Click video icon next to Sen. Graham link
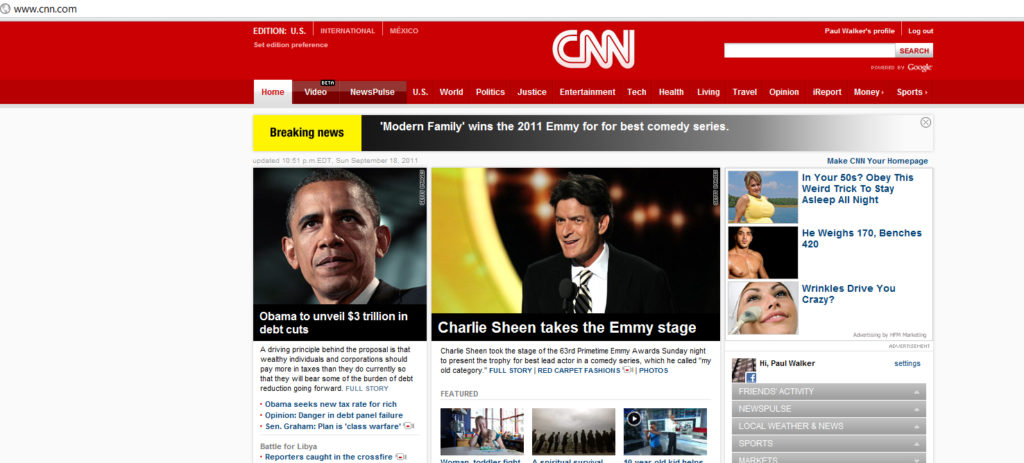Image resolution: width=1024 pixels, height=463 pixels. click(409, 426)
